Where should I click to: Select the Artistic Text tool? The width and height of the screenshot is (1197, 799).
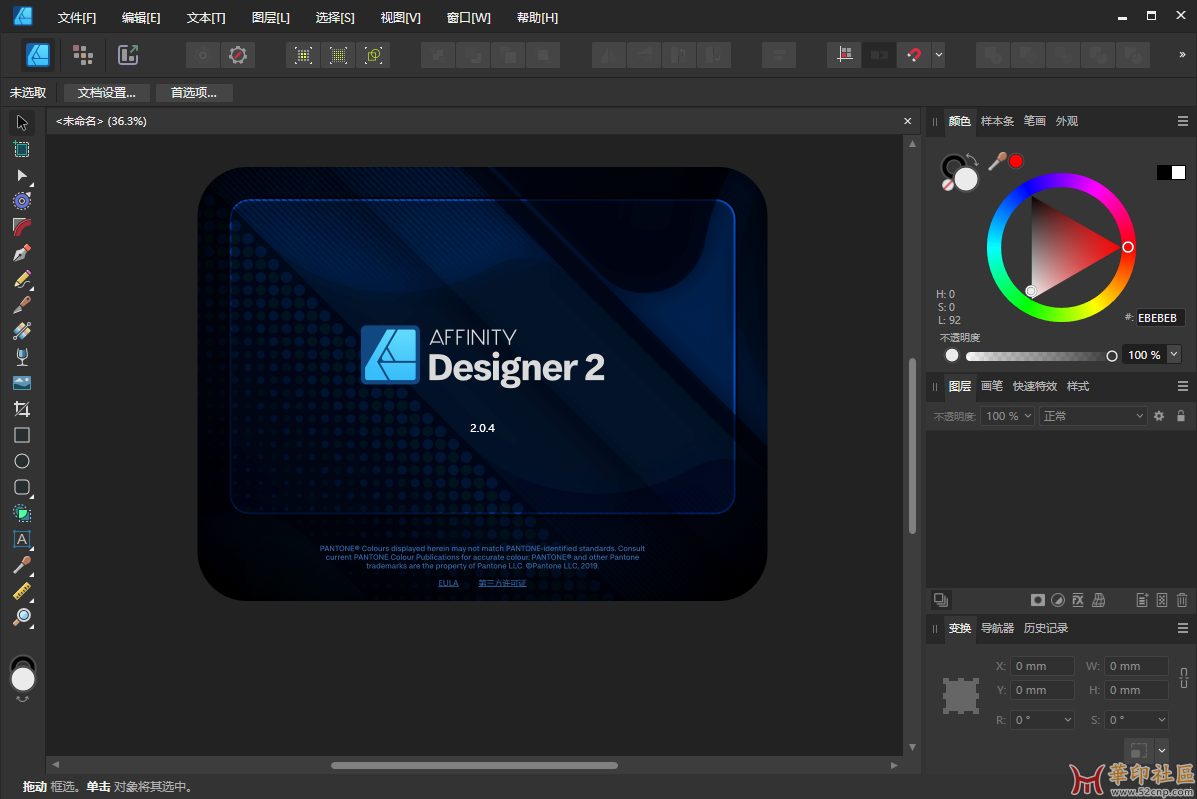click(22, 540)
